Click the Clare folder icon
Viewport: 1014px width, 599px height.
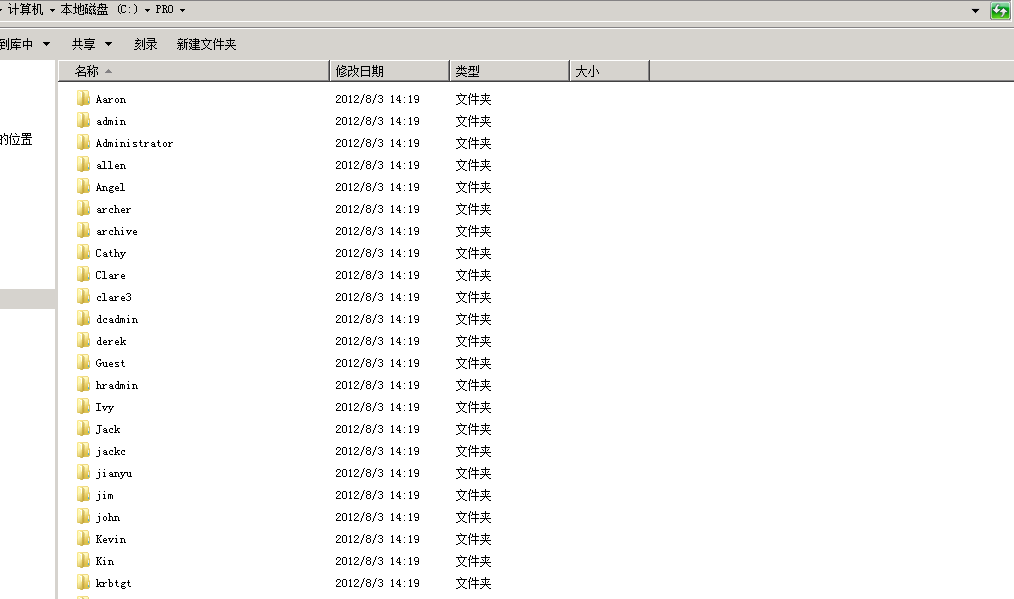point(83,274)
